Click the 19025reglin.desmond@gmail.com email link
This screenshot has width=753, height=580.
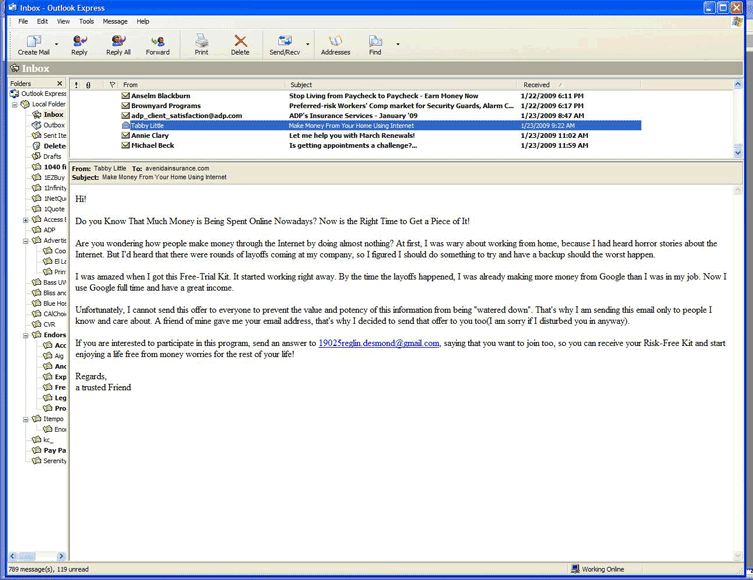pyautogui.click(x=379, y=343)
